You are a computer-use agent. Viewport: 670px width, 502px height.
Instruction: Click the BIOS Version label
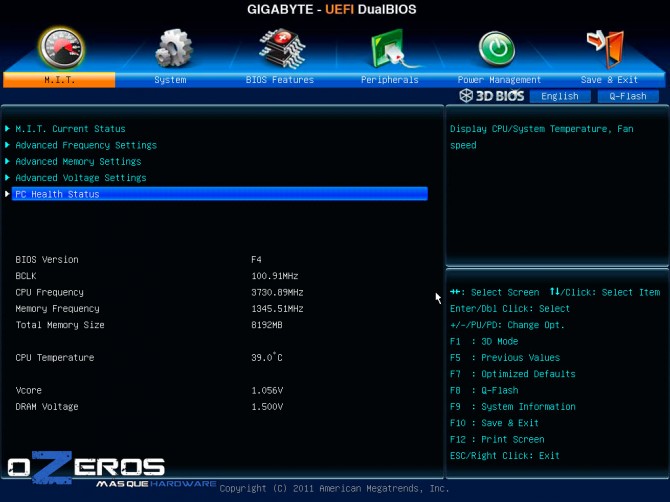point(47,259)
